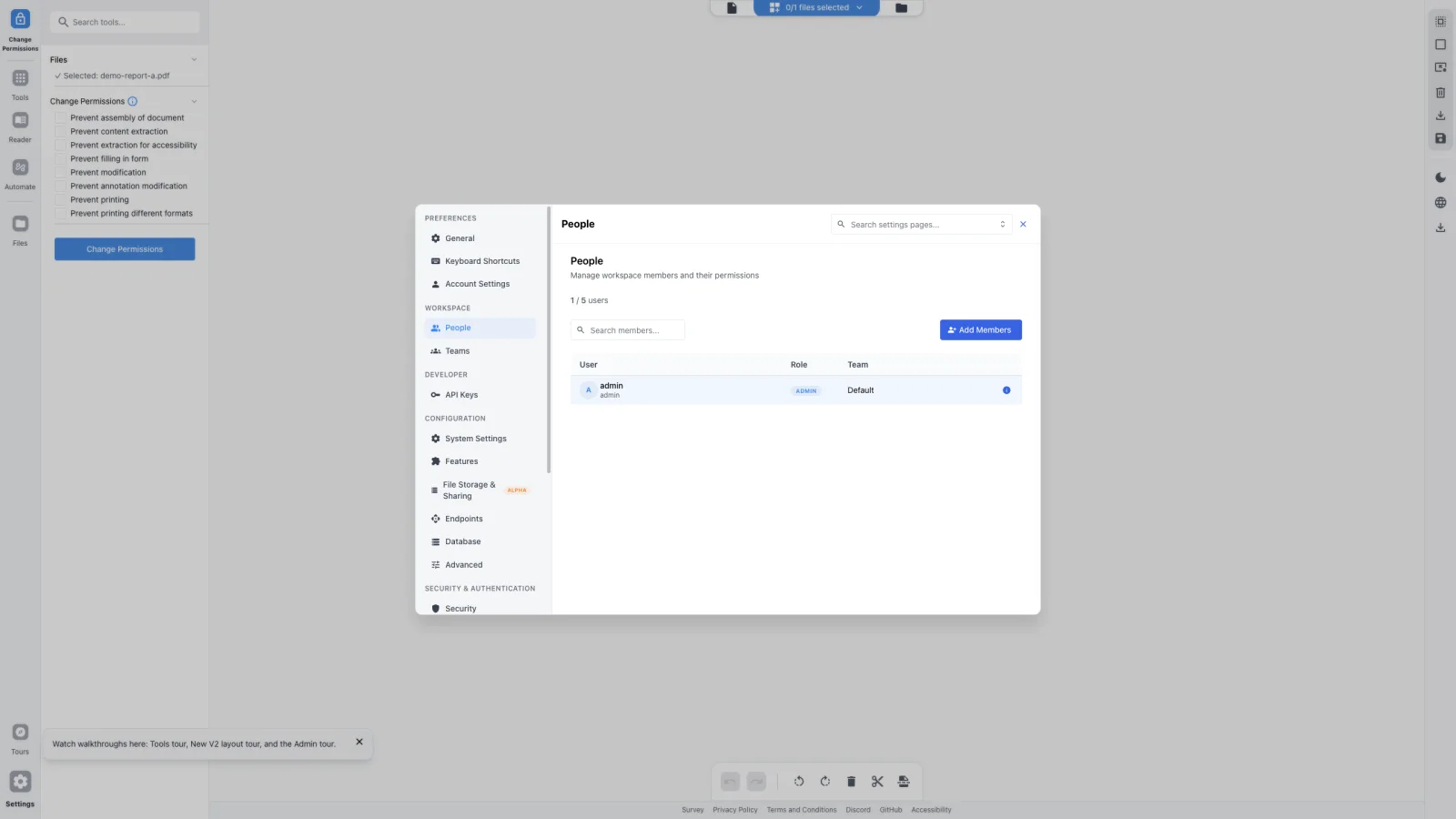Open the Files icon in left rail
The height and width of the screenshot is (819, 1456).
[x=20, y=225]
